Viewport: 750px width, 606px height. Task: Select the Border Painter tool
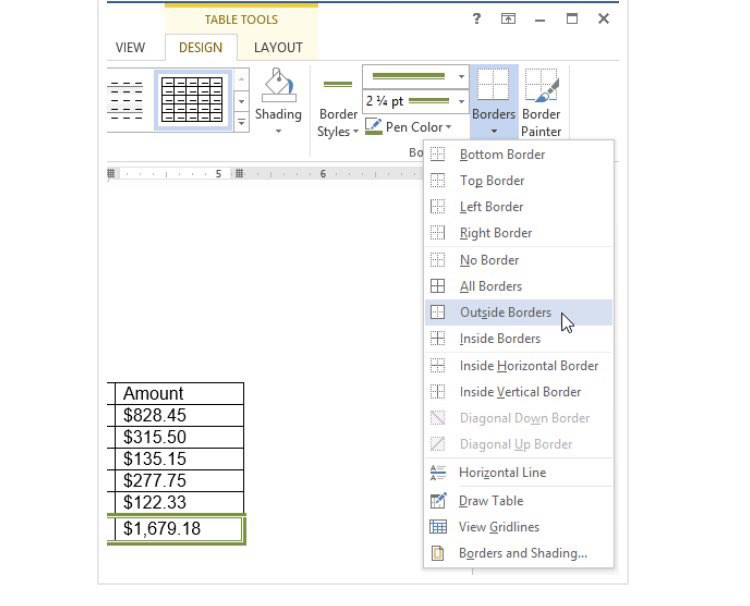(541, 87)
